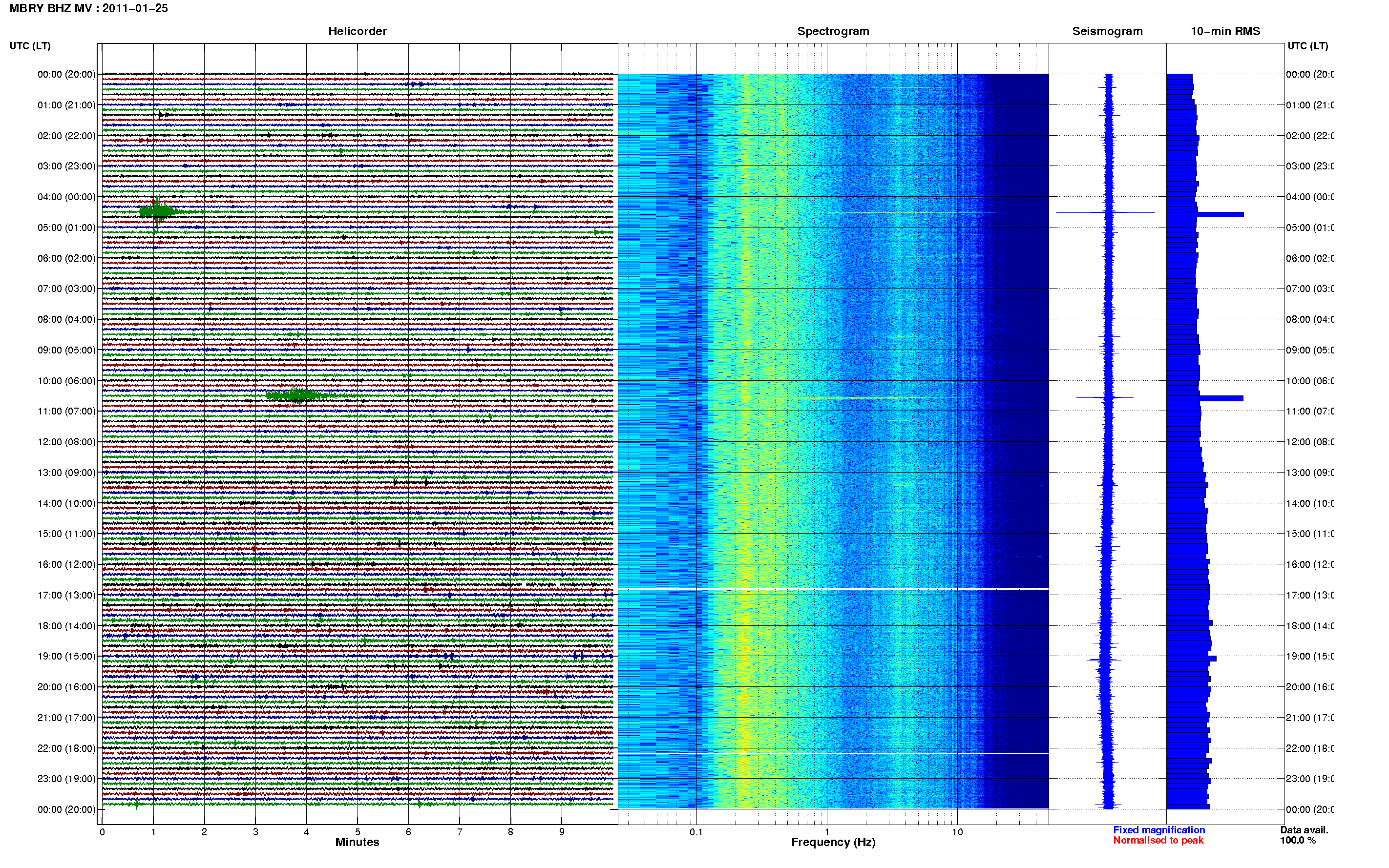This screenshot has width=1389, height=868.
Task: Click the seismogram spike after 10:00
Action: tap(1105, 397)
